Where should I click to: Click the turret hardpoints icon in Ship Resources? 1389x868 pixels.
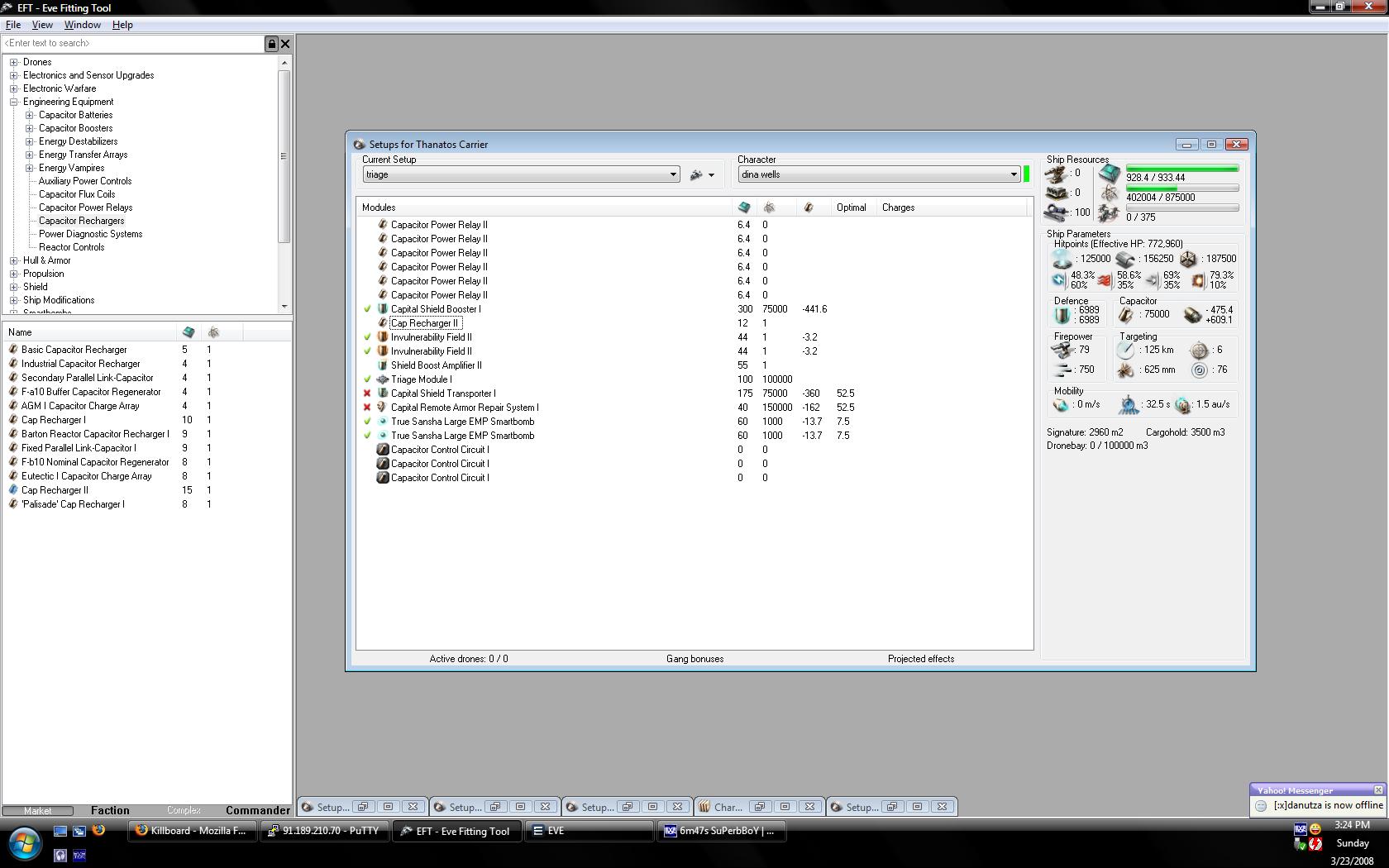1056,174
